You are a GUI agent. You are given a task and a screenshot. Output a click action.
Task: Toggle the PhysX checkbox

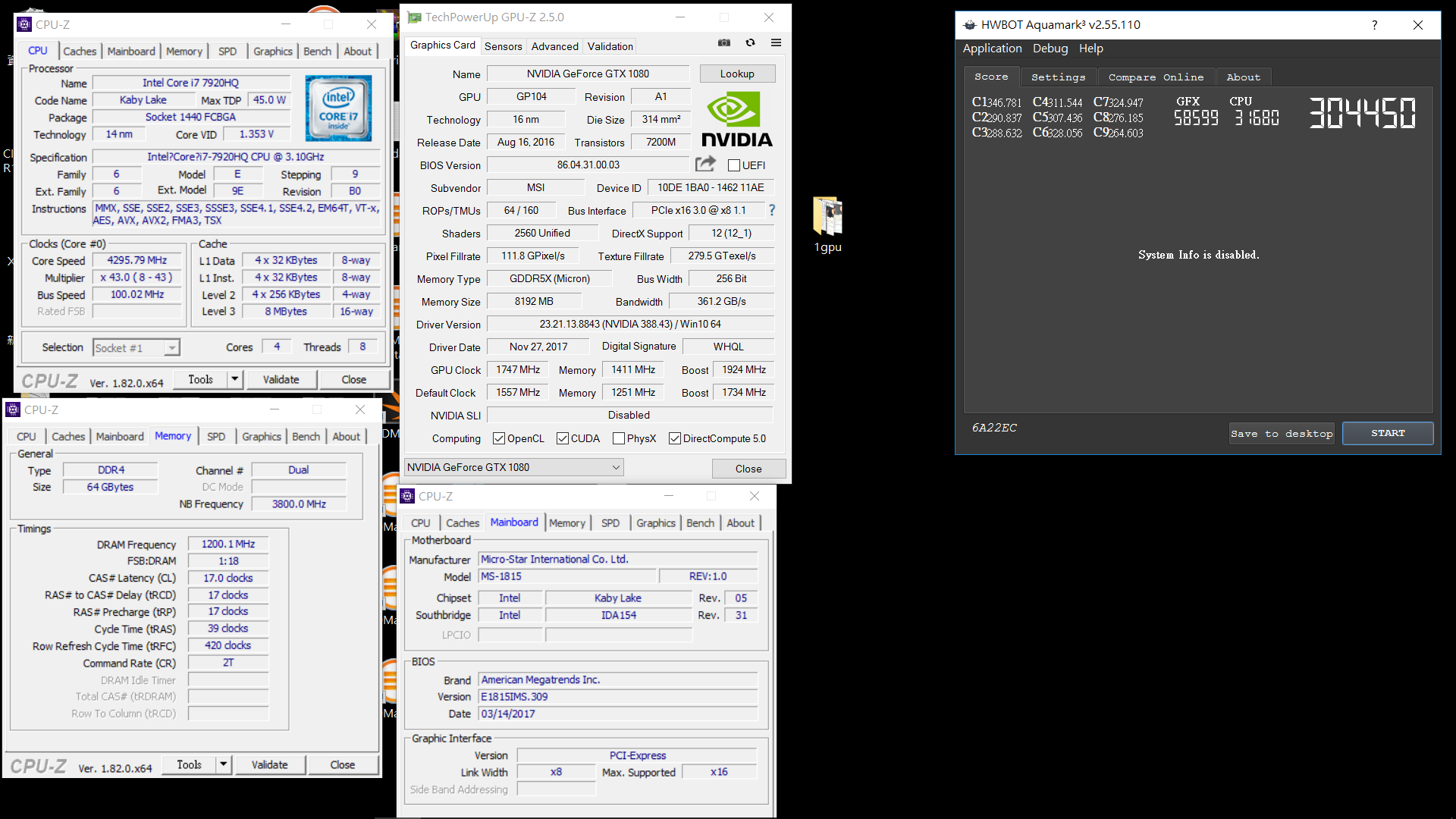coord(618,438)
